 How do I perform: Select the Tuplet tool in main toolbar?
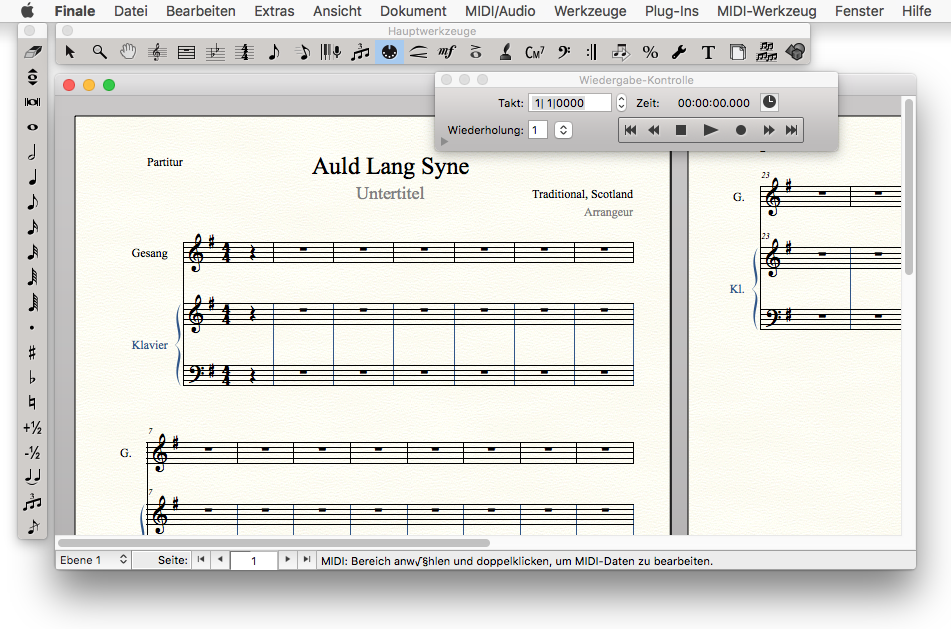pos(360,52)
